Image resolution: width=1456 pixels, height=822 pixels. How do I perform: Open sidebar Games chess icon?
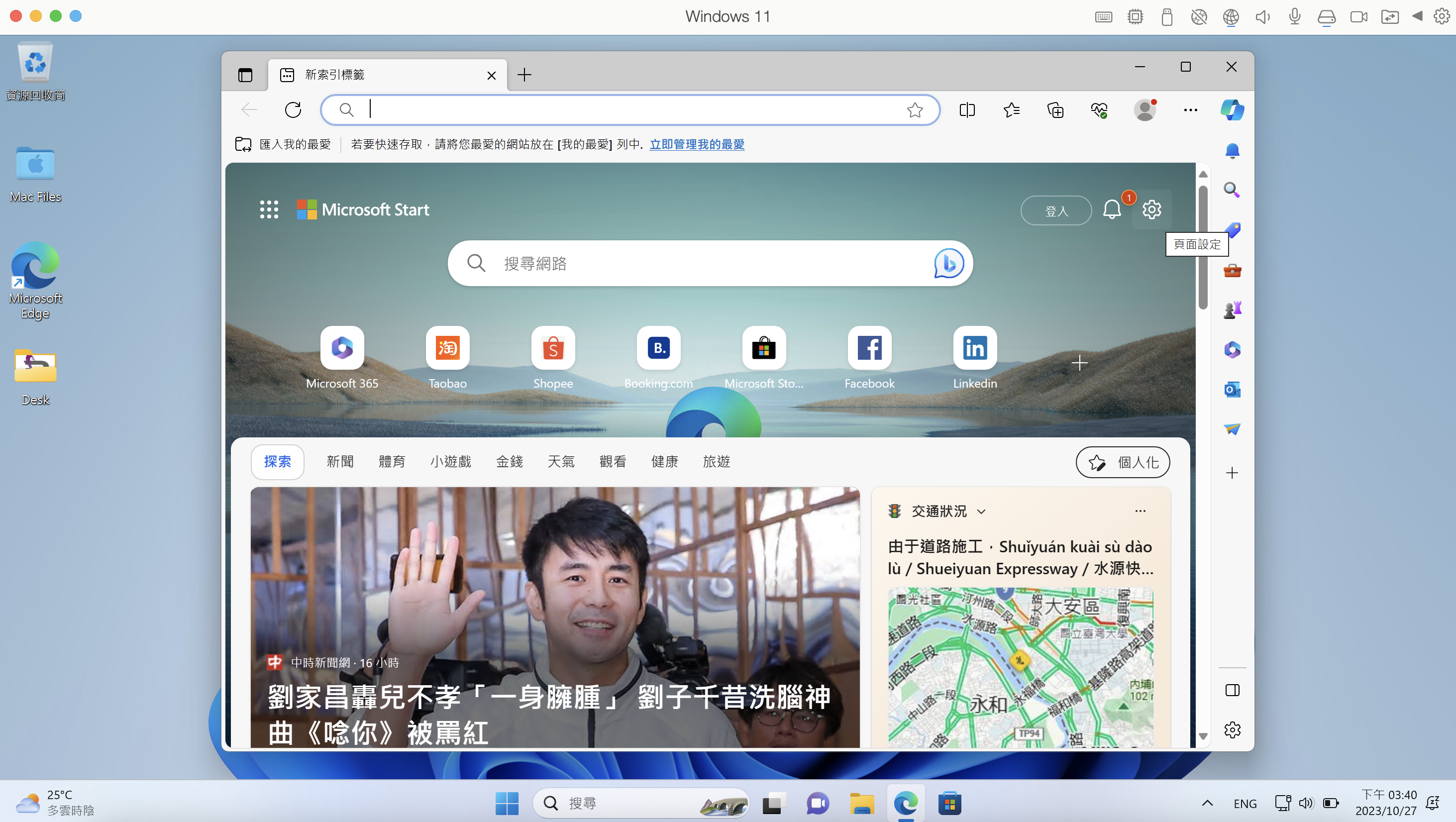[x=1232, y=309]
